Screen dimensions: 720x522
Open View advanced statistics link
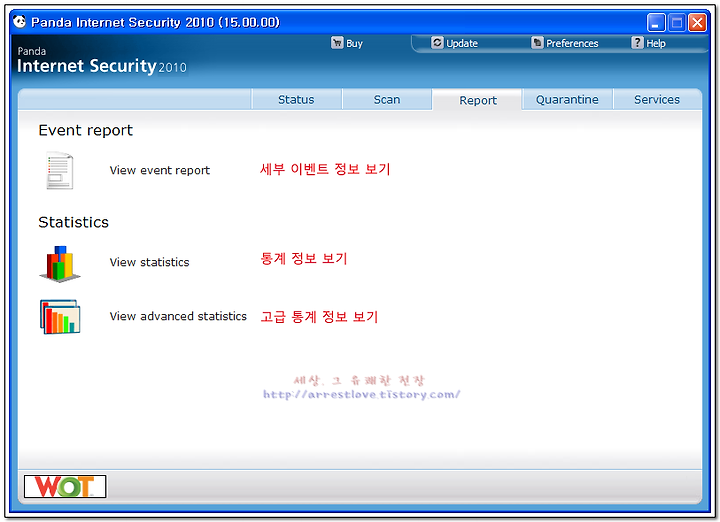tap(178, 316)
